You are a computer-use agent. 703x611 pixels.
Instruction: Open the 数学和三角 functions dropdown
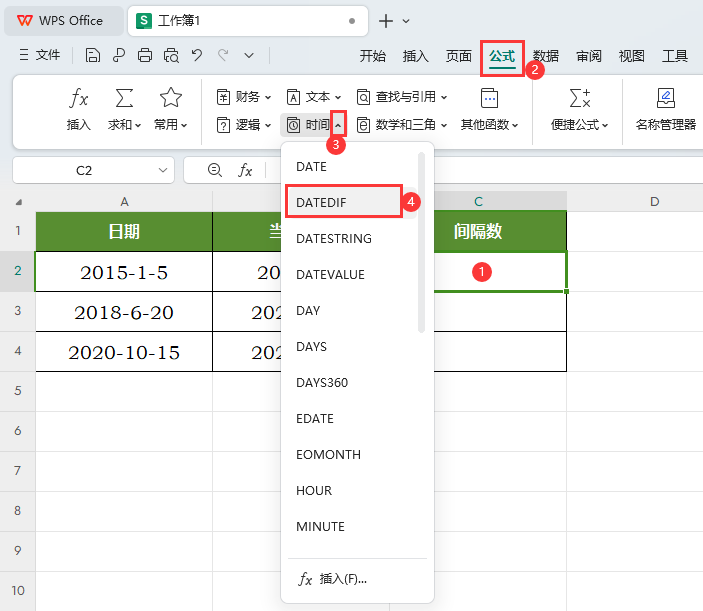402,125
